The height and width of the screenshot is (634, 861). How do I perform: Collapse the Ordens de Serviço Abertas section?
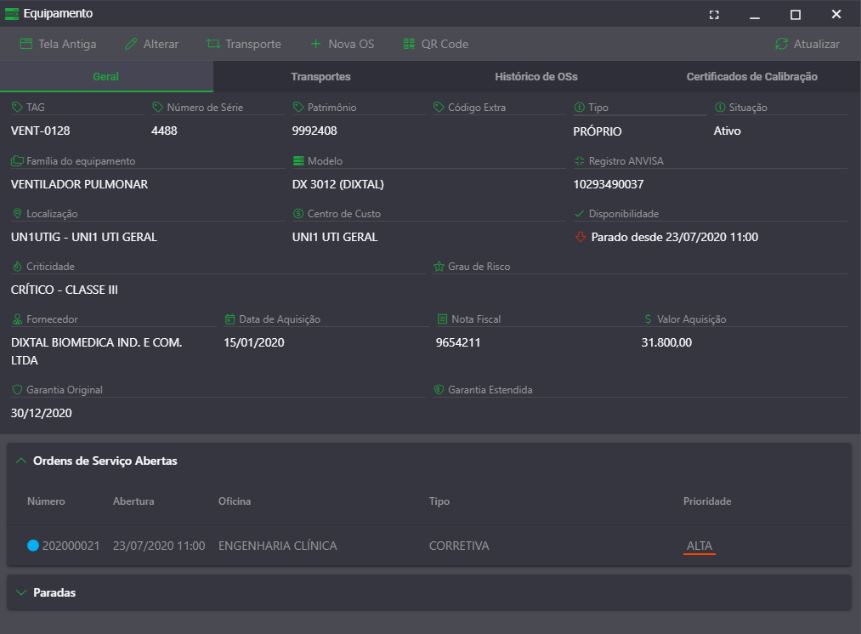[x=22, y=461]
